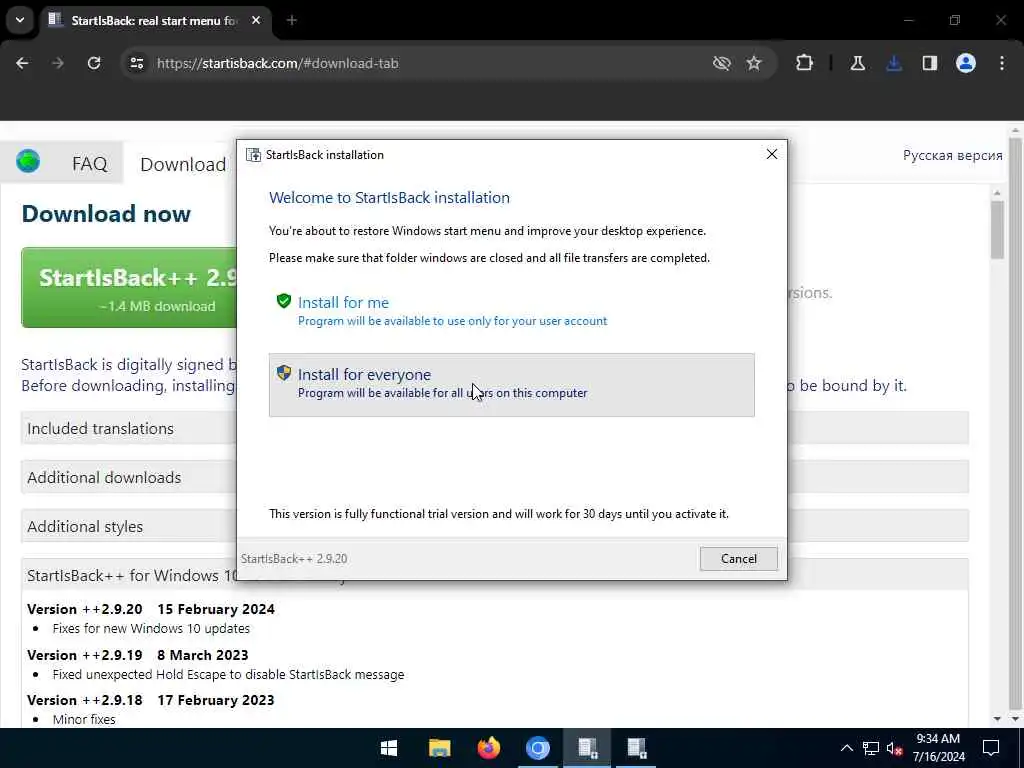The image size is (1024, 768).
Task: Expand StartIsBack++ for Windows 10 changelog header
Action: click(129, 575)
